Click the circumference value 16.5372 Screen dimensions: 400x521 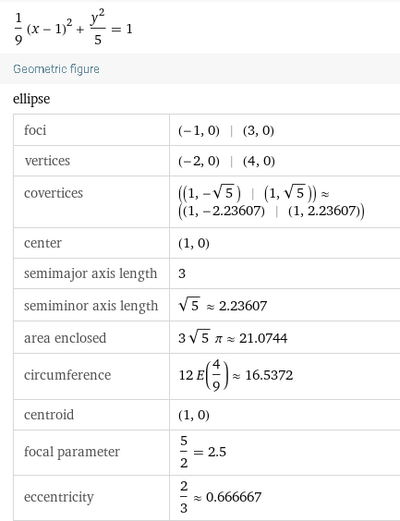269,375
